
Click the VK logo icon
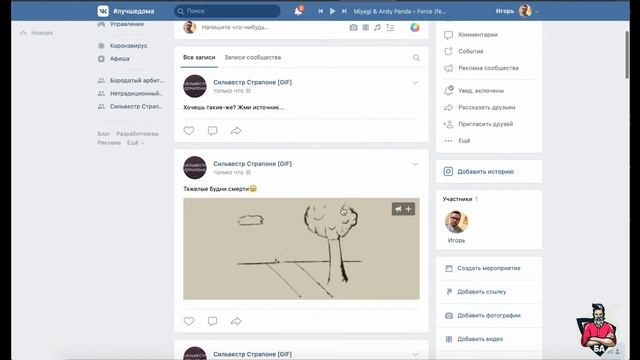[x=103, y=11]
